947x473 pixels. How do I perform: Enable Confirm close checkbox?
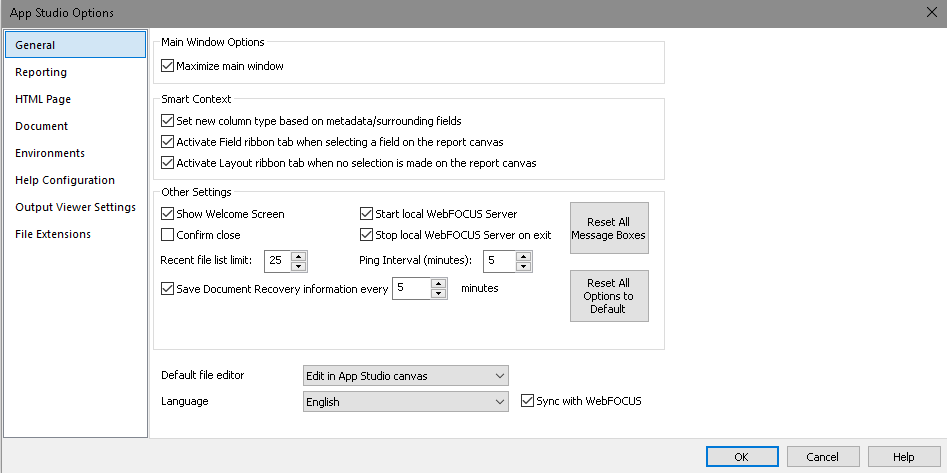tap(167, 234)
